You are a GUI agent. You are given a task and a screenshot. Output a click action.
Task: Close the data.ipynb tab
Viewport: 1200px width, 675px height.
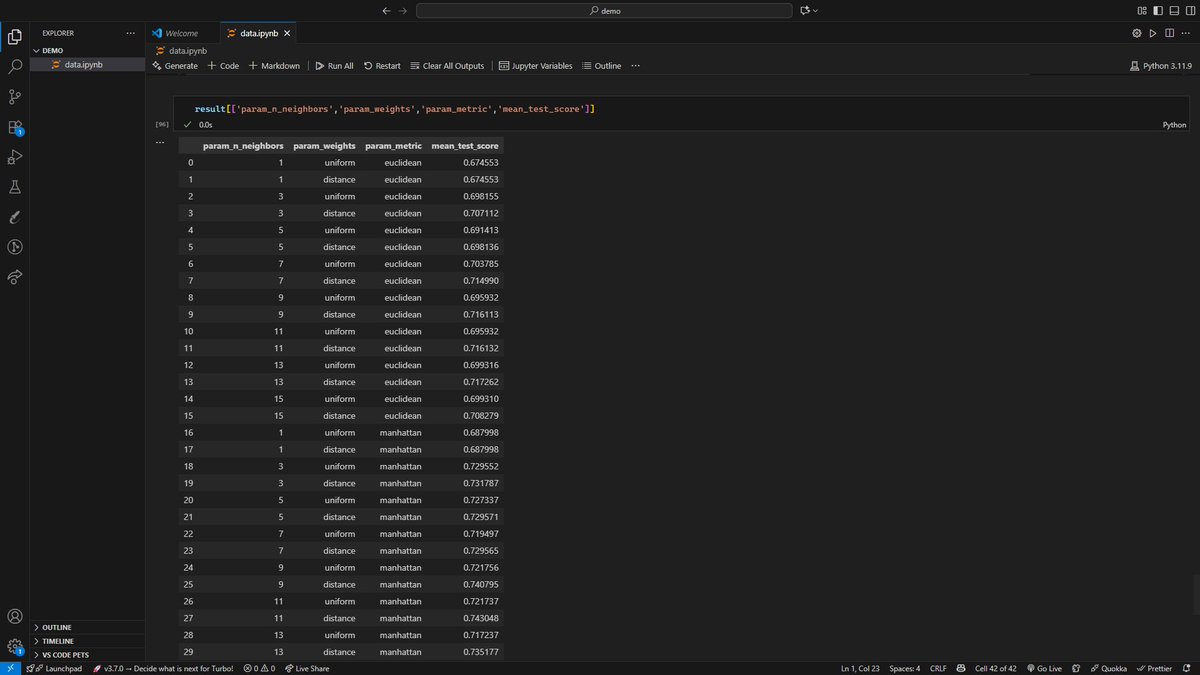288,33
